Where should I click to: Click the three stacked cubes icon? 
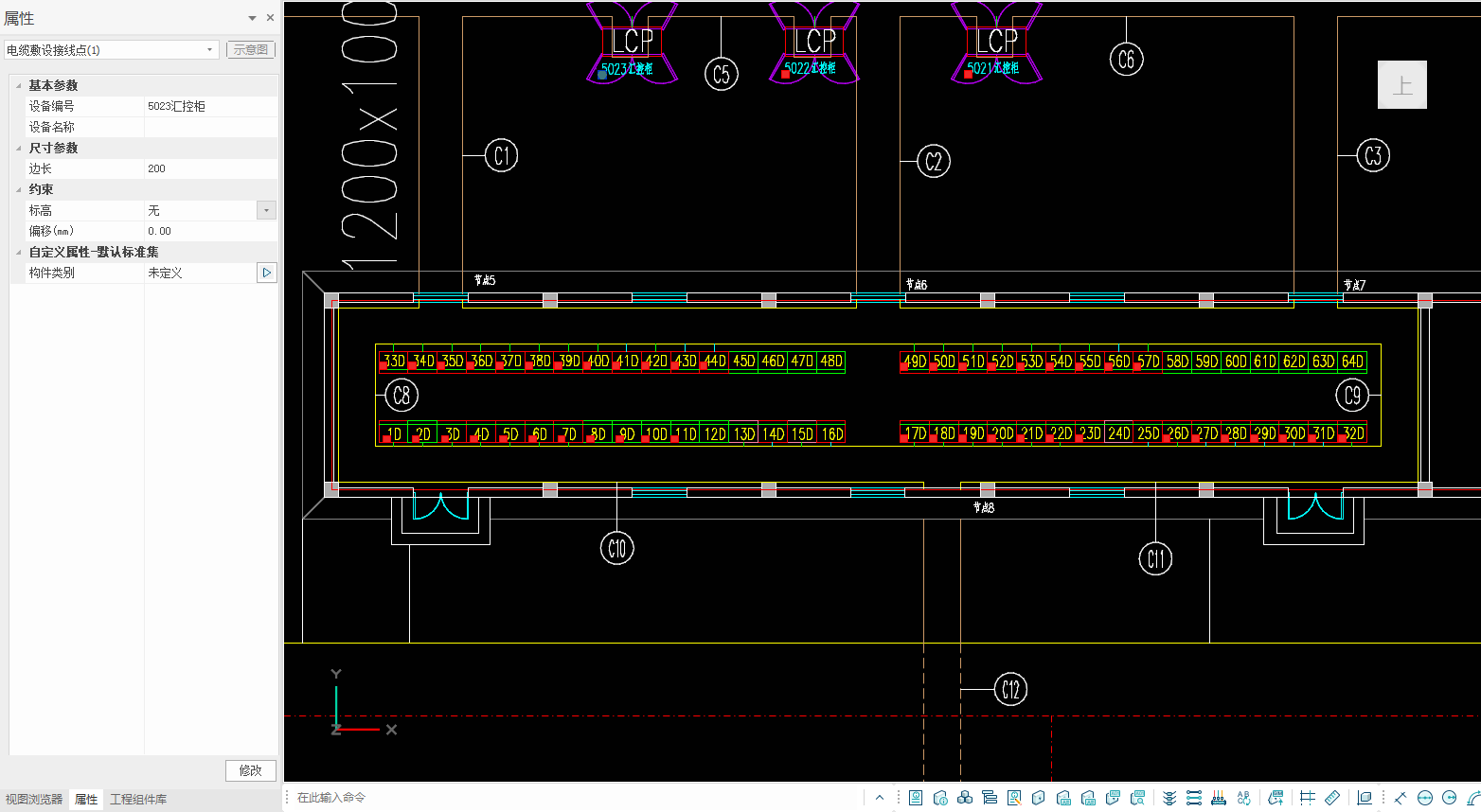(x=965, y=798)
